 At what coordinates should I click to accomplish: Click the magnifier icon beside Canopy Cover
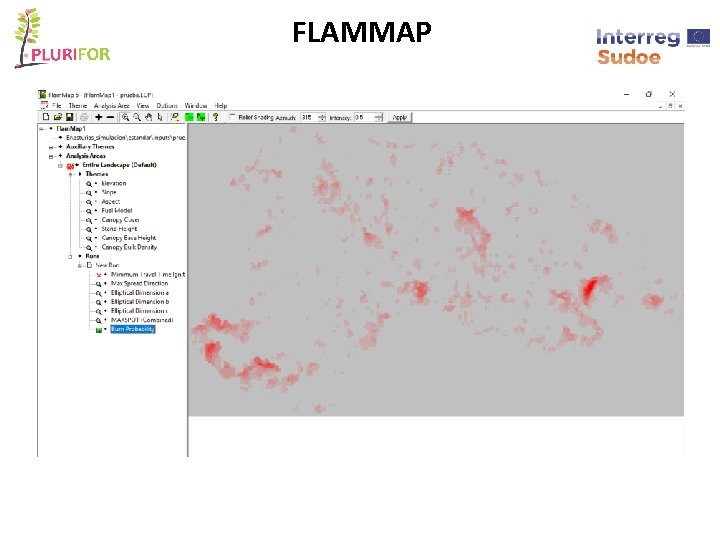tap(89, 220)
